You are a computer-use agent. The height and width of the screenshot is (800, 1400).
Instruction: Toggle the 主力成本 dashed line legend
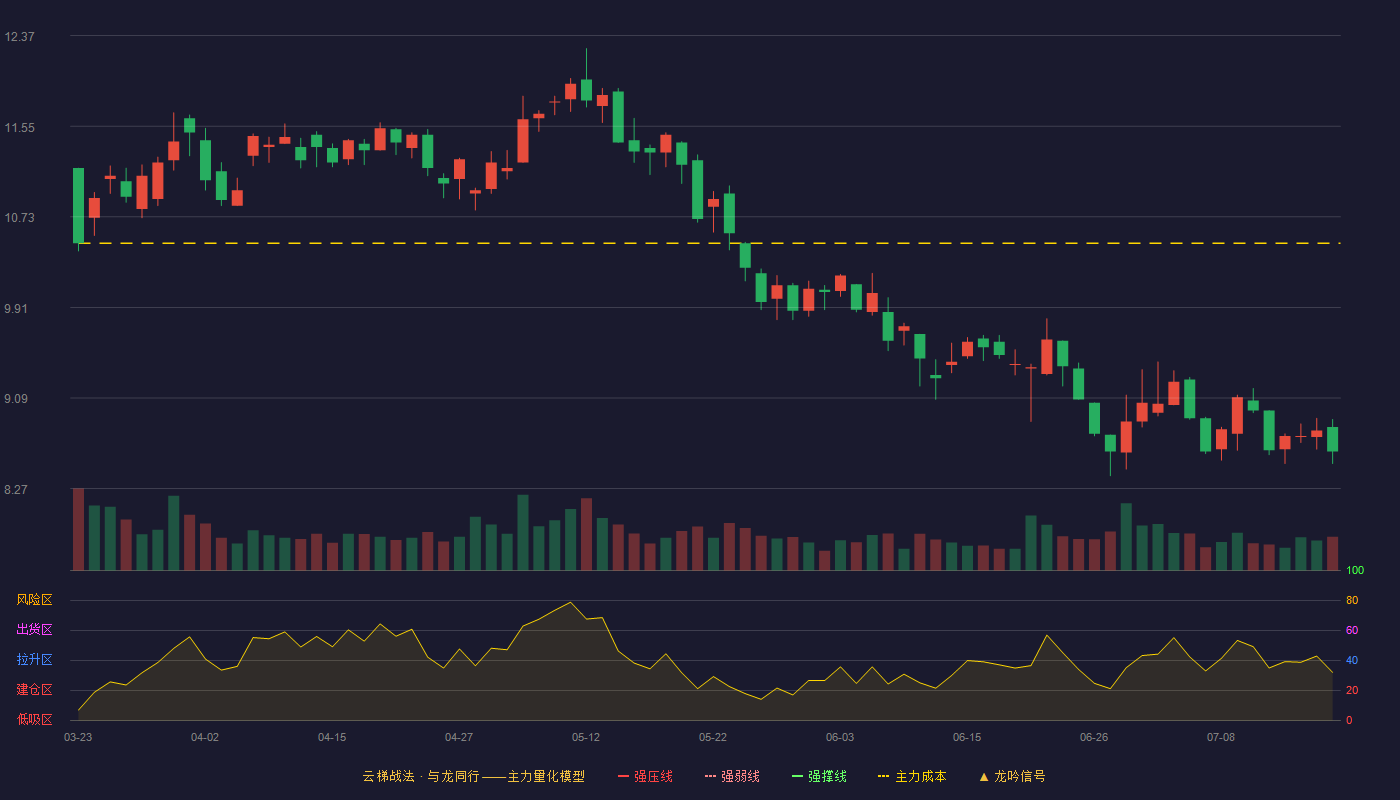pos(912,776)
